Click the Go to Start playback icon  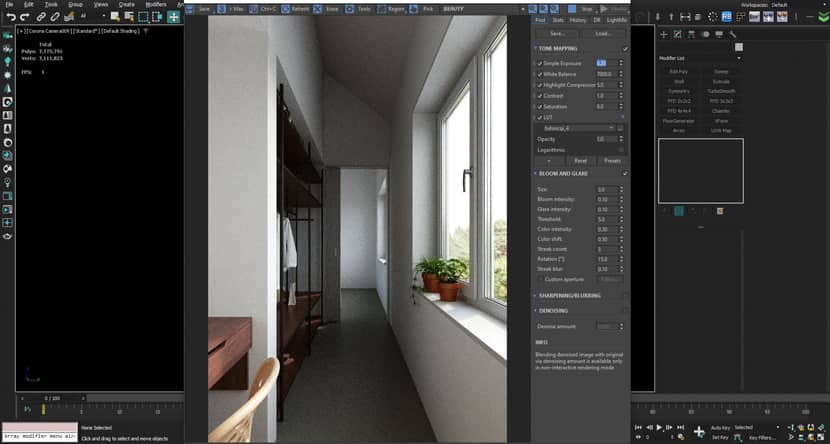point(639,427)
